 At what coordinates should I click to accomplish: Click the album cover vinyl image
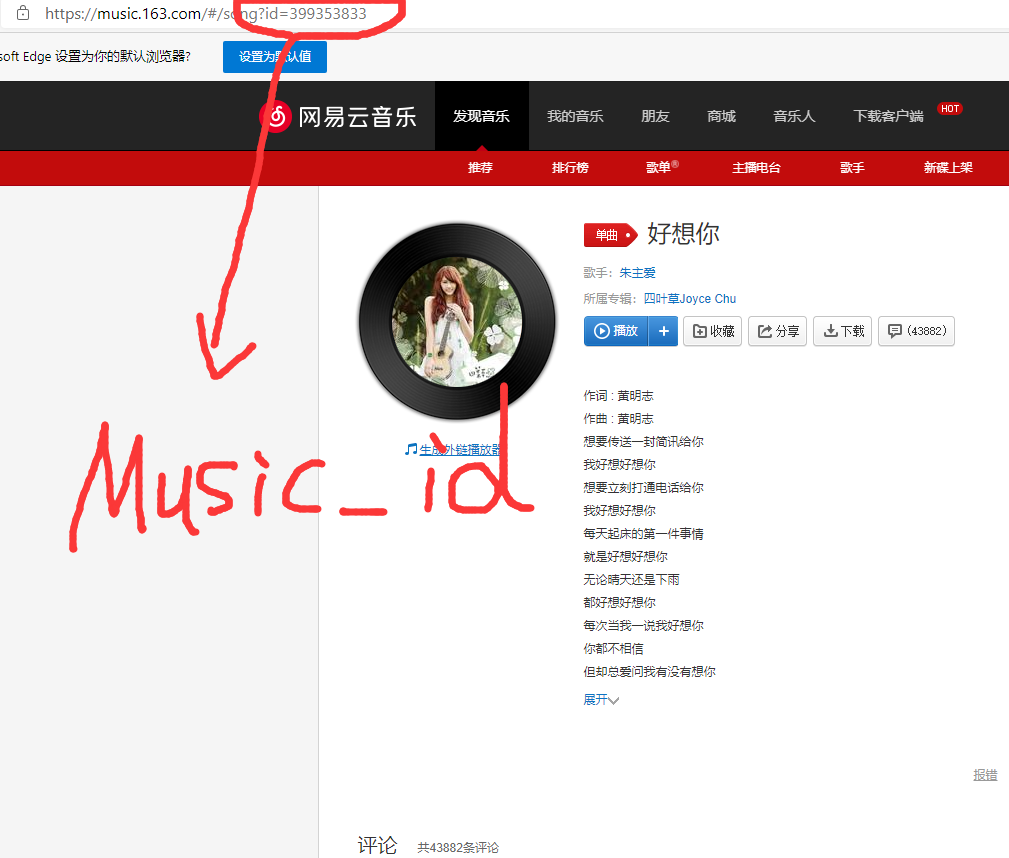pos(457,321)
